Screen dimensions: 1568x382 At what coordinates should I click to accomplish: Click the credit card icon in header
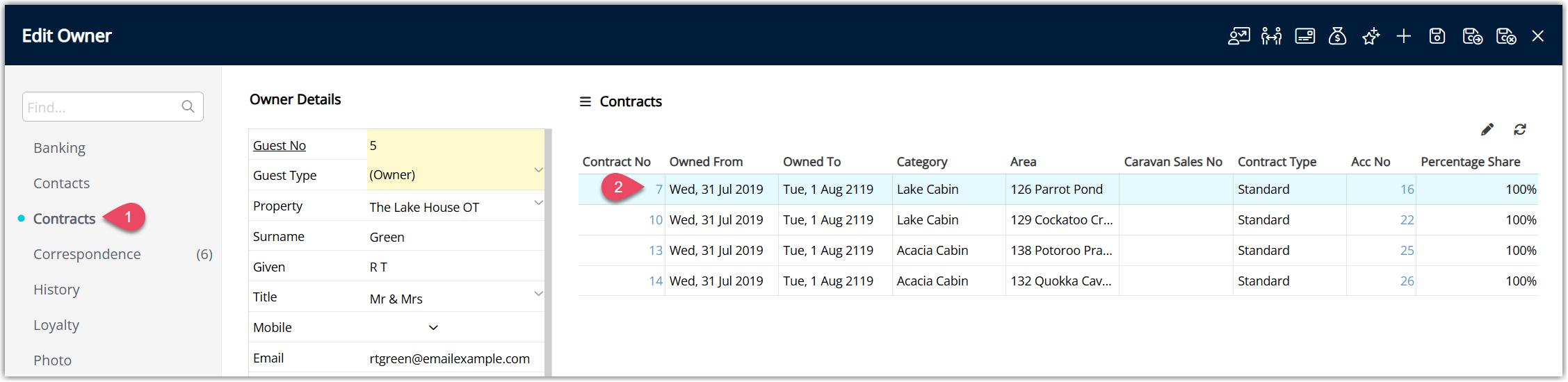click(1304, 36)
